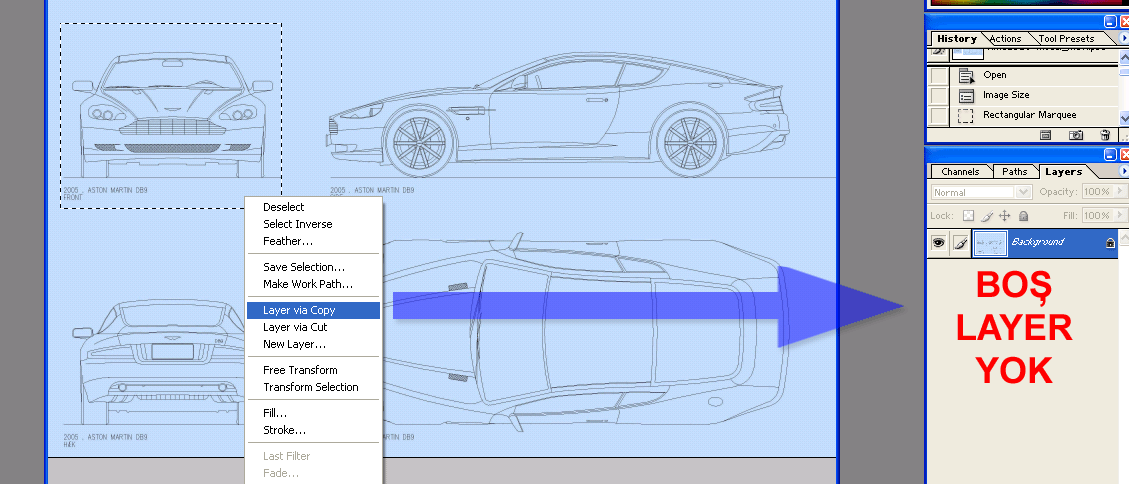Viewport: 1129px width, 484px height.
Task: Click the Lock image pixels brush icon
Action: (987, 216)
